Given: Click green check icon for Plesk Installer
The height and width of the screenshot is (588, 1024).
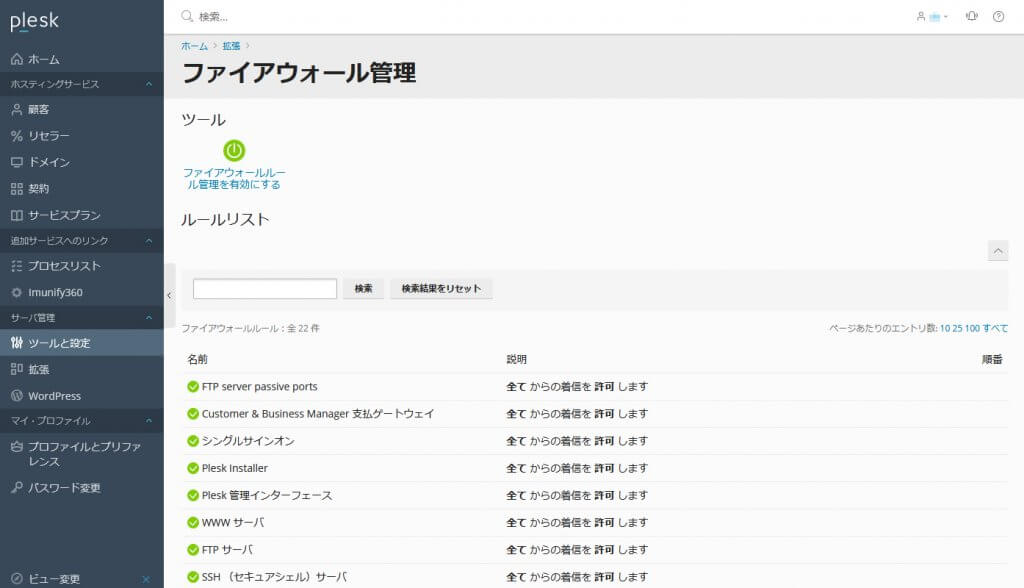Looking at the screenshot, I should [x=193, y=468].
